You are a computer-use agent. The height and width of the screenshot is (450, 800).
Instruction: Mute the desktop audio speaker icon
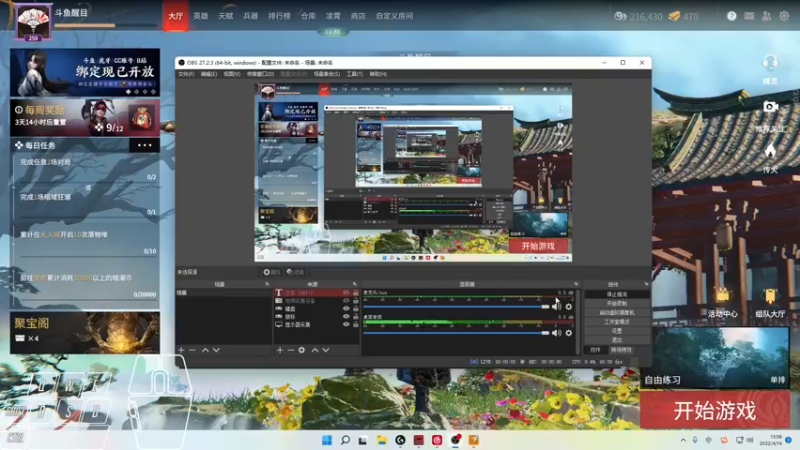coord(557,333)
